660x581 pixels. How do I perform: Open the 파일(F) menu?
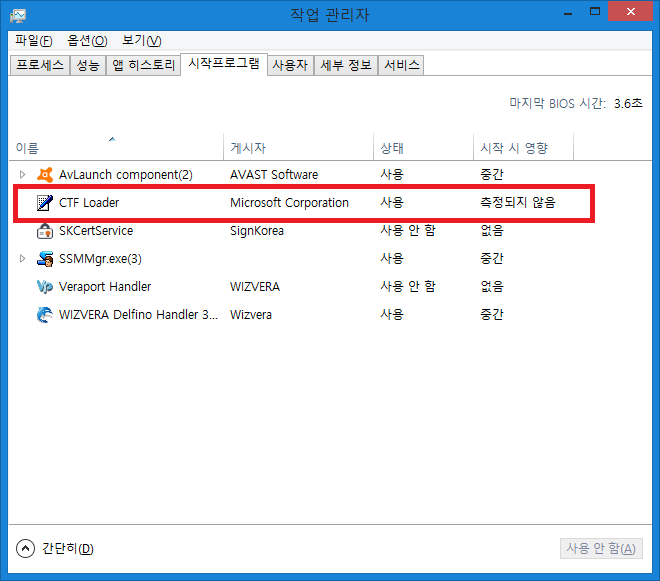tap(34, 41)
